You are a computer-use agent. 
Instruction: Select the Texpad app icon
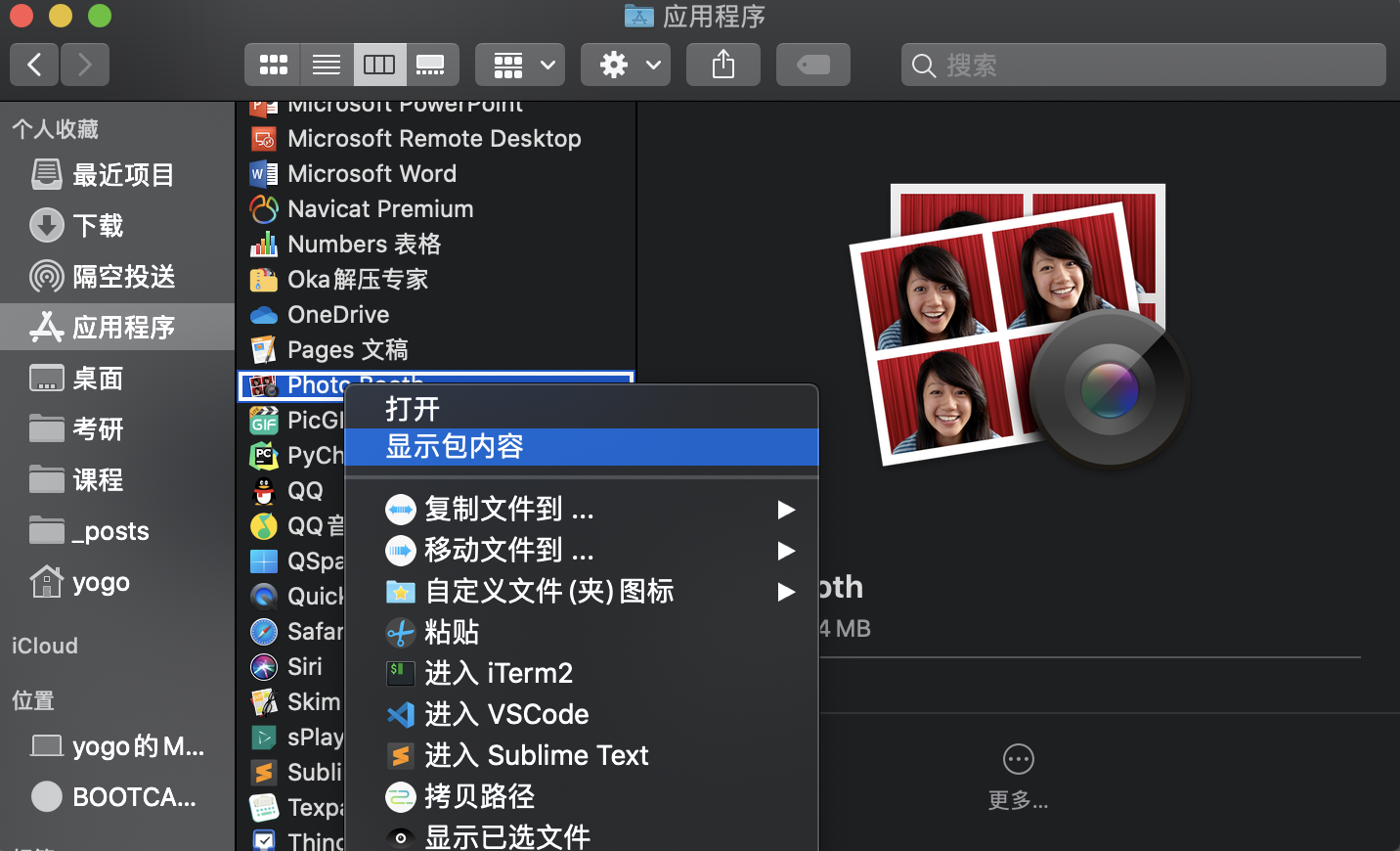[x=264, y=808]
